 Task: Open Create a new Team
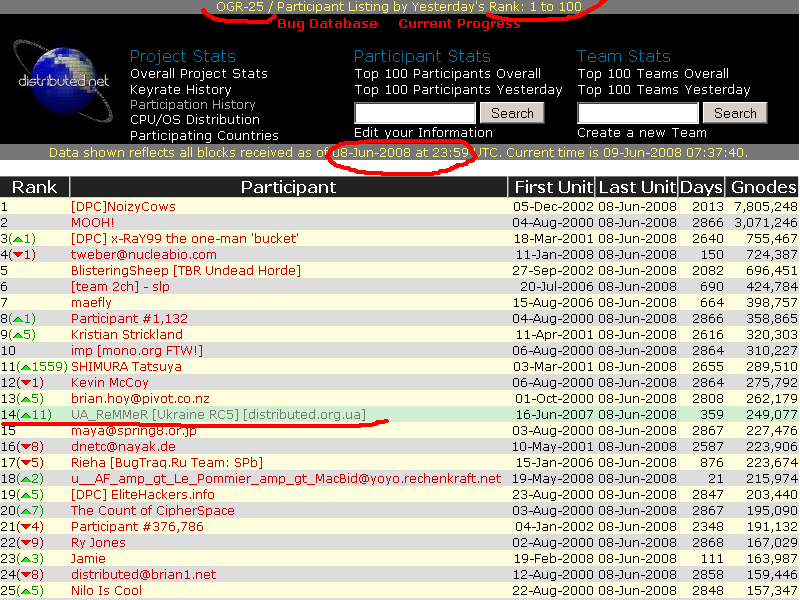pyautogui.click(x=642, y=133)
